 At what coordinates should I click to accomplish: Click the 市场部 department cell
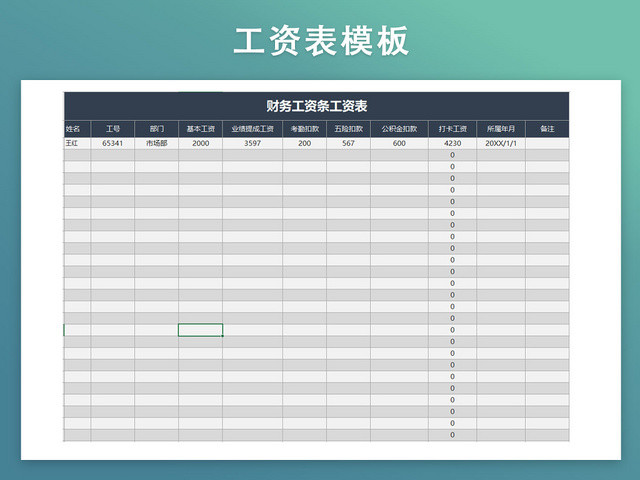click(x=156, y=143)
